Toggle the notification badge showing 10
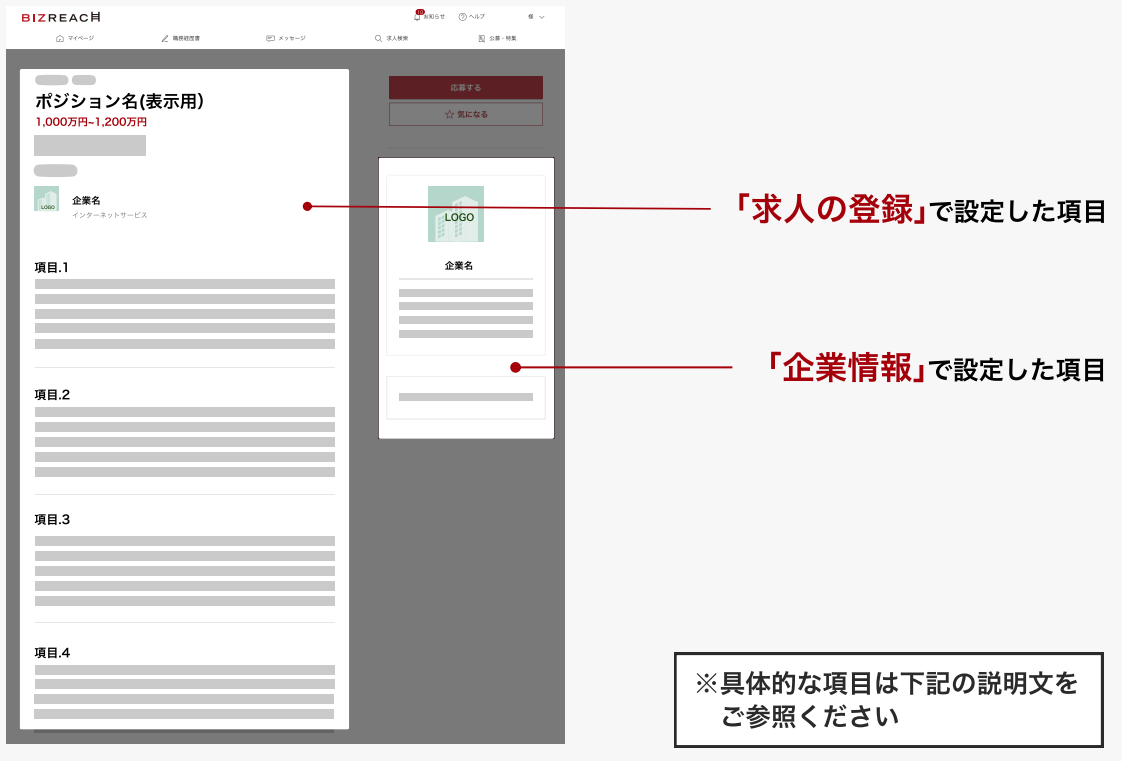Screen dimensions: 1122x761 click(418, 10)
